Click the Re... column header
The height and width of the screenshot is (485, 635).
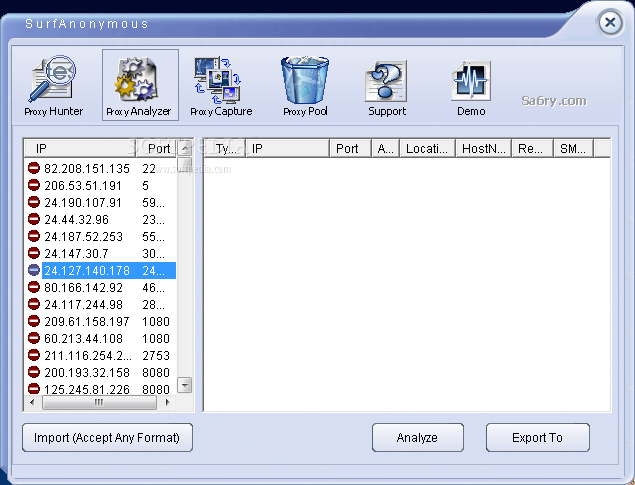tap(533, 148)
